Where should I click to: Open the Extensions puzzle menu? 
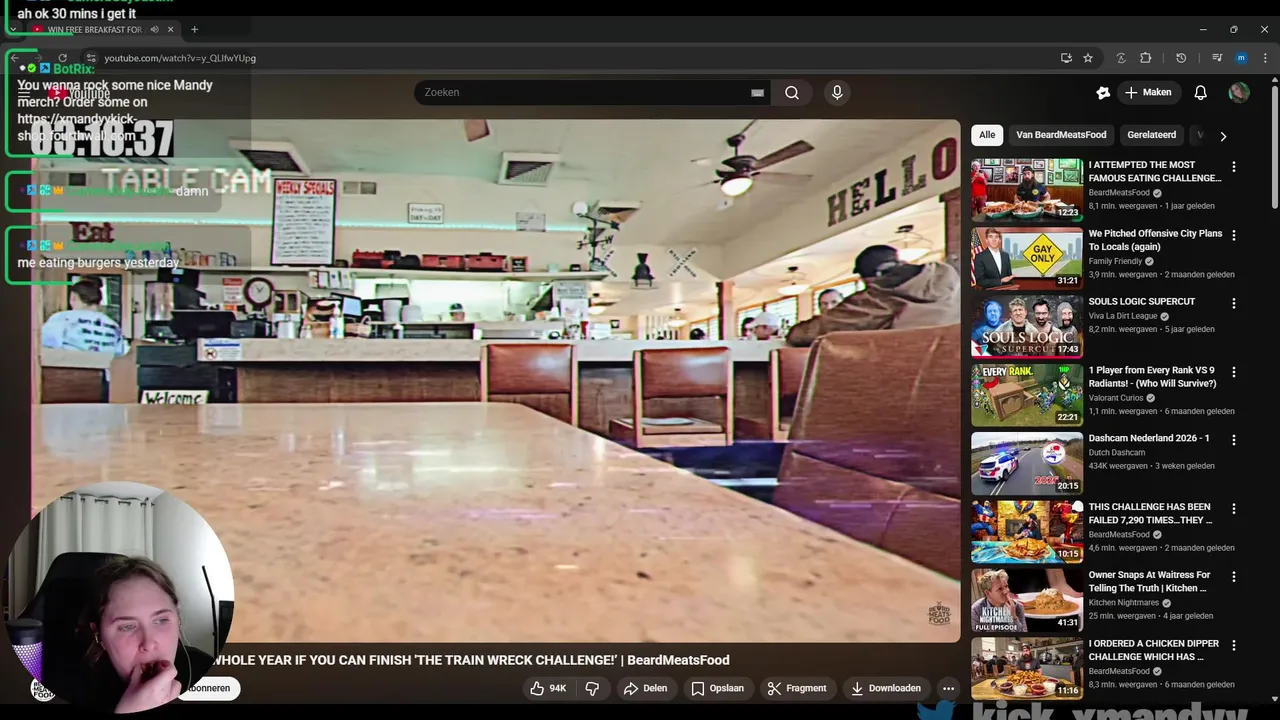[1146, 58]
